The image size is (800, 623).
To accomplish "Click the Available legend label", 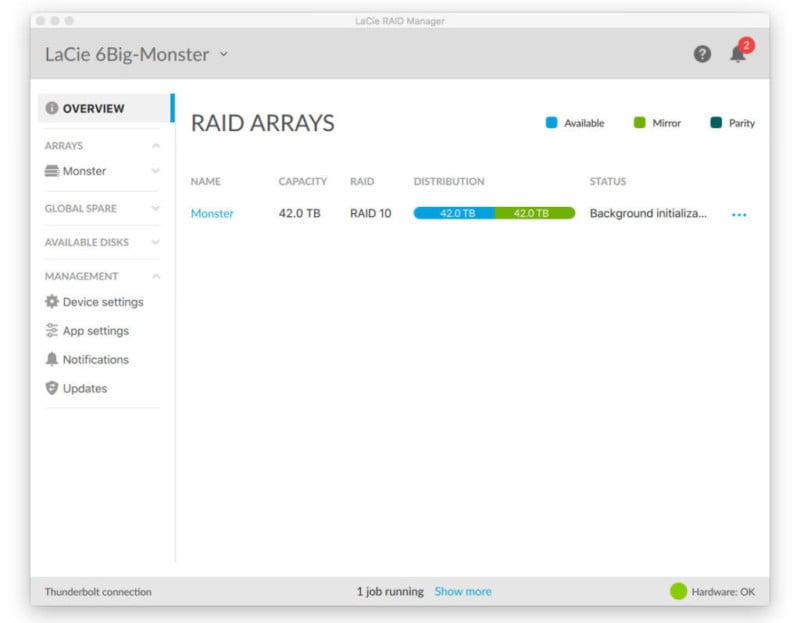I will (x=584, y=123).
